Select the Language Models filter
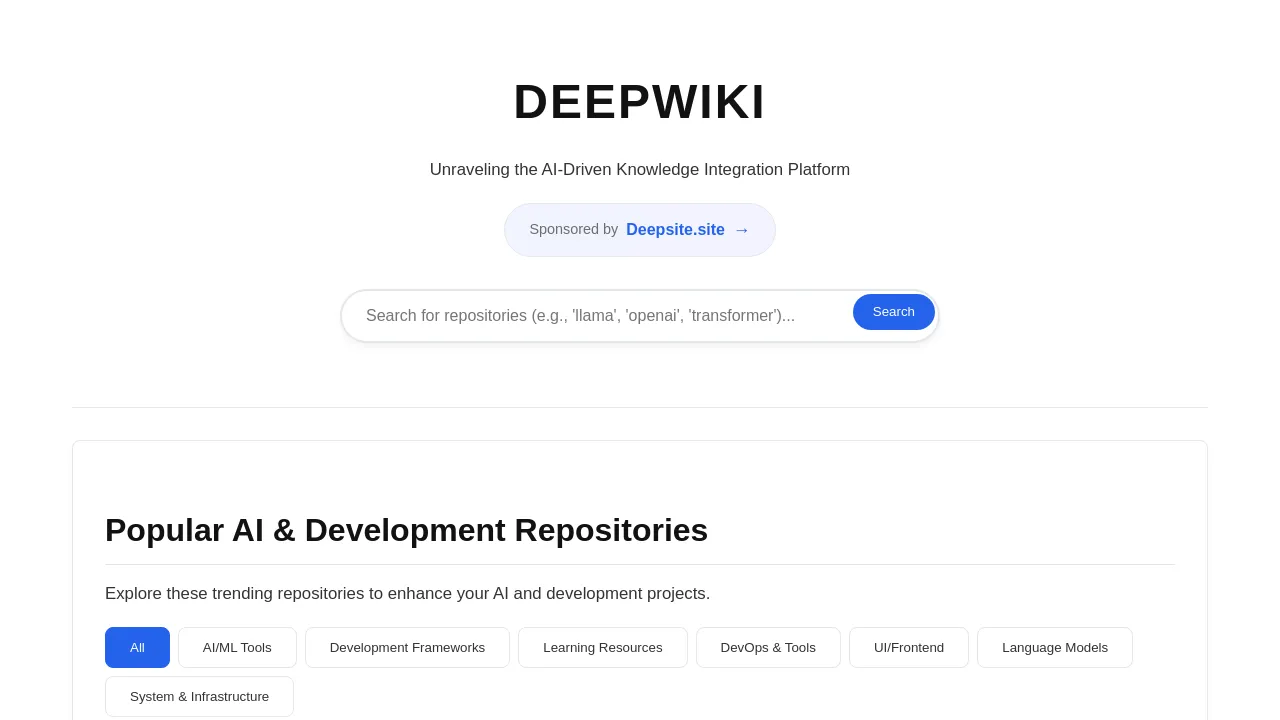Screen dimensions: 1280x720 tap(1055, 647)
